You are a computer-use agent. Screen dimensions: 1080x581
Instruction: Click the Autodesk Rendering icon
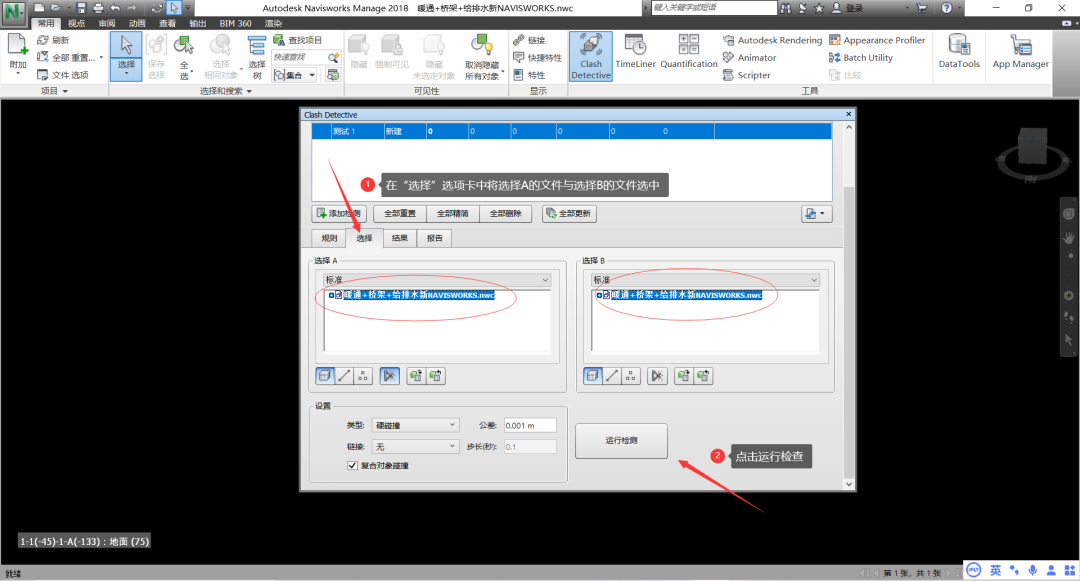(x=728, y=41)
